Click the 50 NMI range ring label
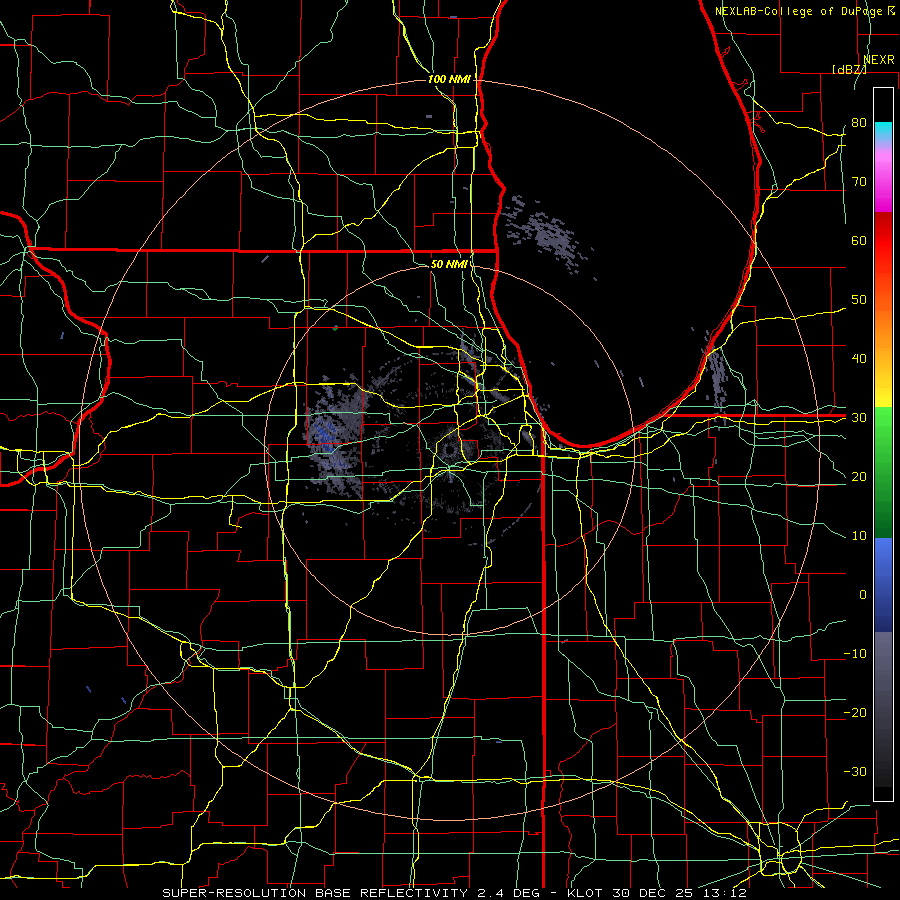The image size is (900, 900). coord(449,265)
